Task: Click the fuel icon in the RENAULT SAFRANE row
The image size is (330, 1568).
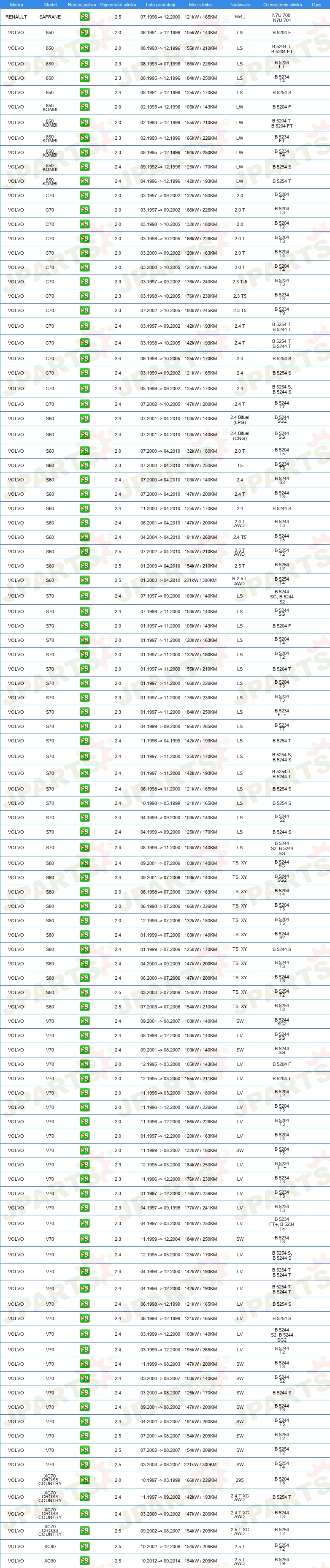Action: (84, 17)
